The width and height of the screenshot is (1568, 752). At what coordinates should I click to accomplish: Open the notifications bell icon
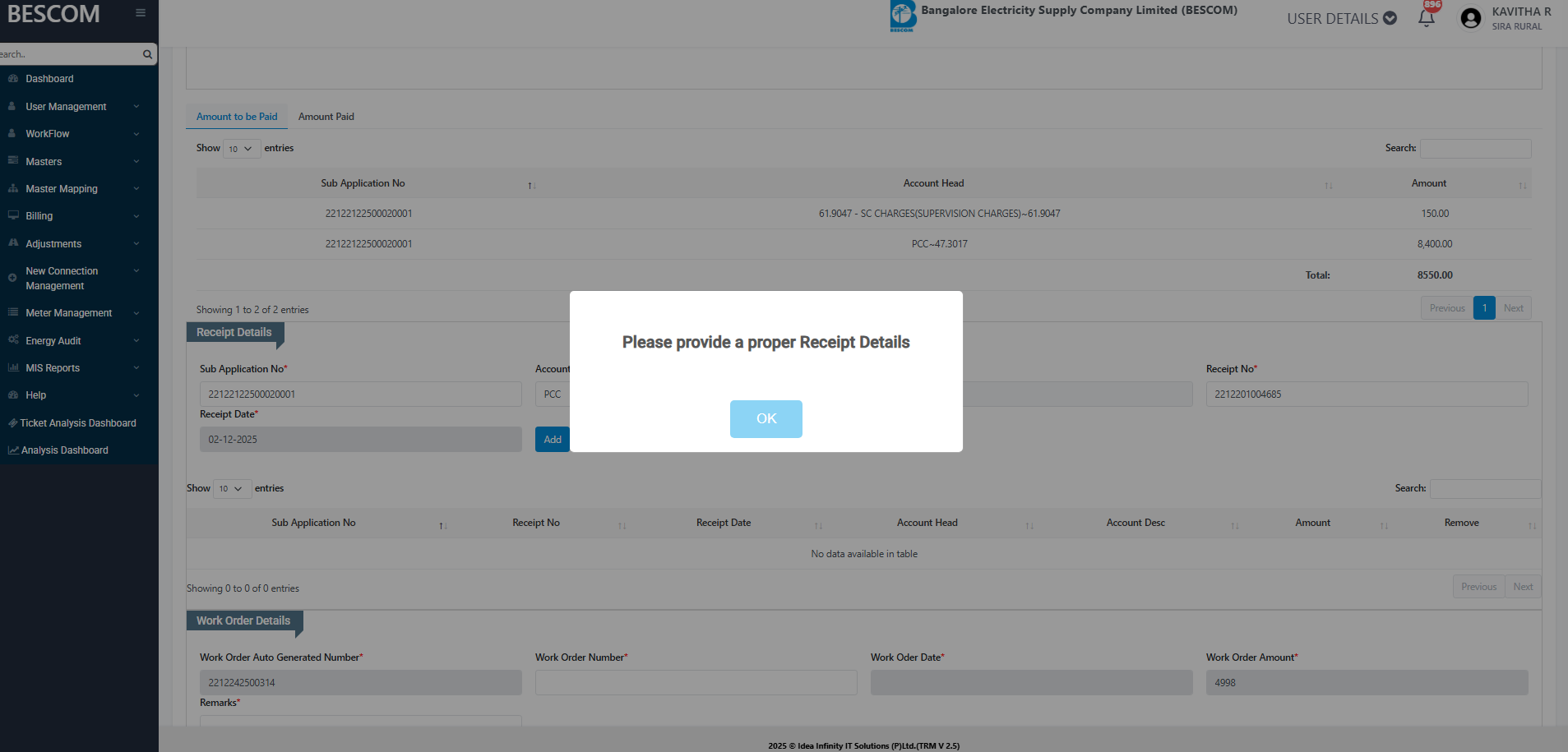pos(1427,18)
